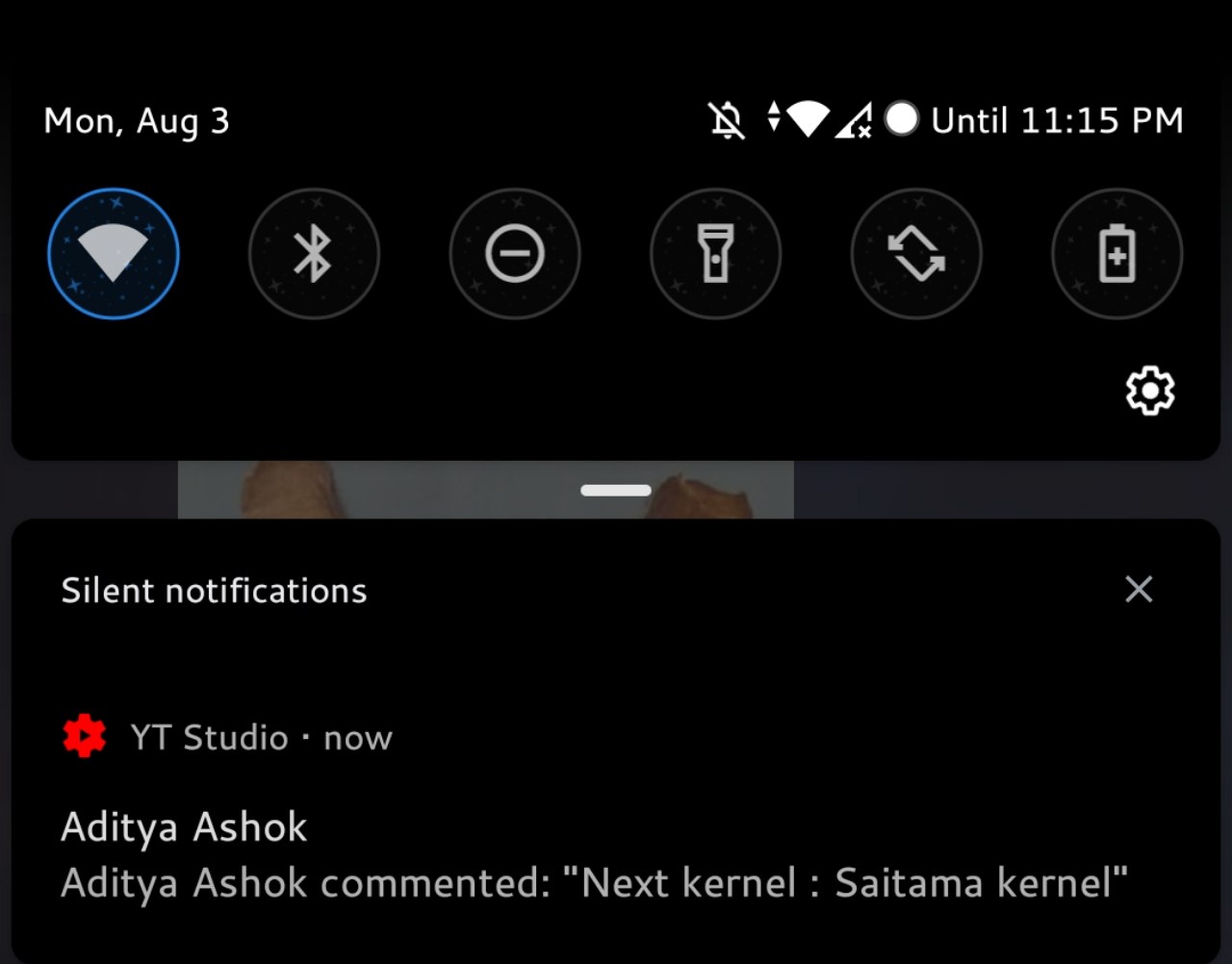Screen dimensions: 1232x964
Task: Tap the Aditya Ashok notification title
Action: click(184, 827)
